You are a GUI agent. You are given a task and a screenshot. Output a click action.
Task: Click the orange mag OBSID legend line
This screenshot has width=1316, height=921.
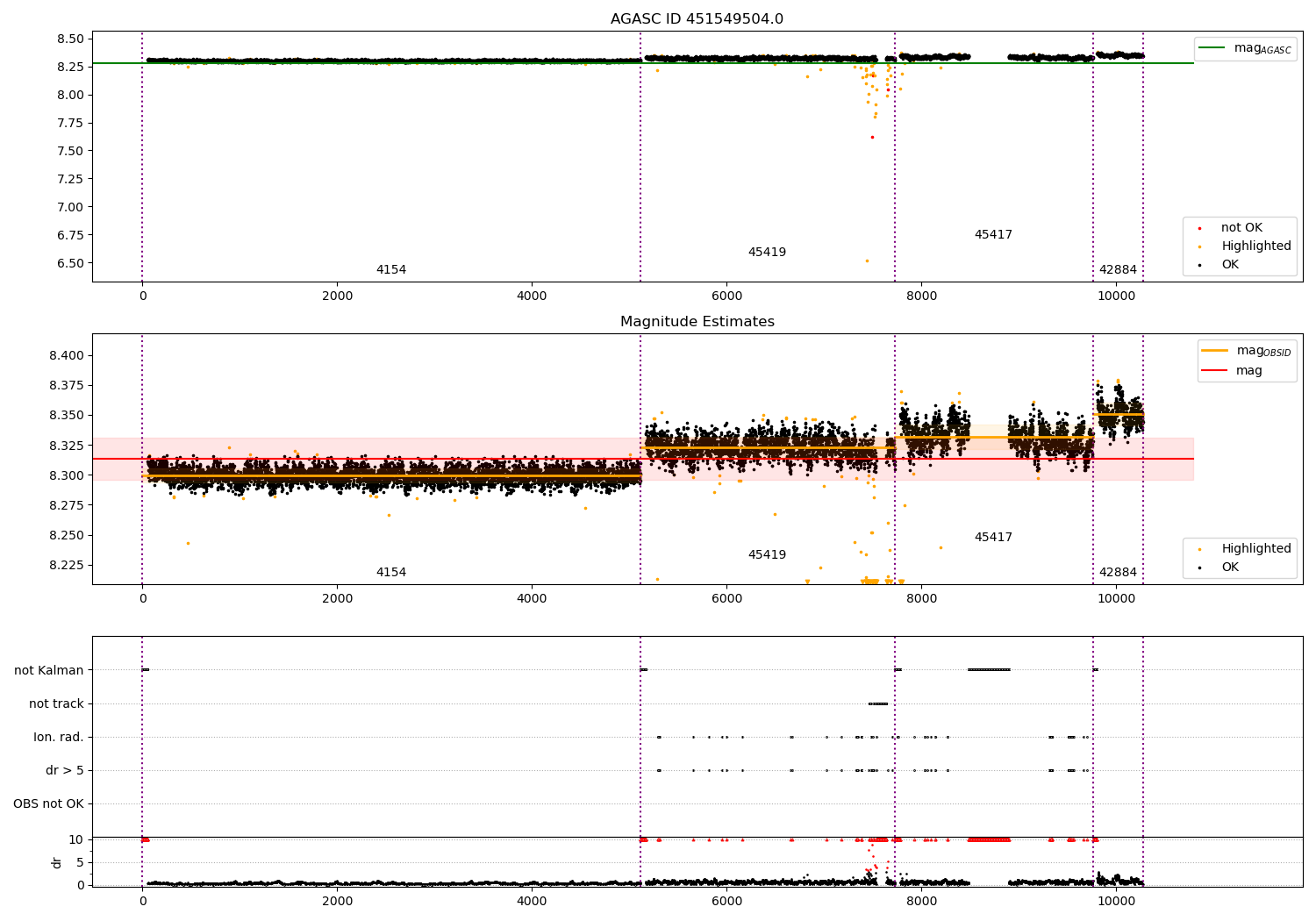pyautogui.click(x=1215, y=351)
